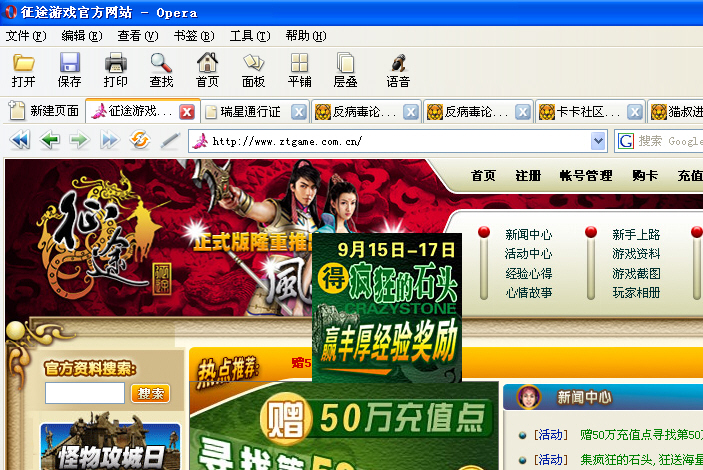Click the wand icon beside reload
The width and height of the screenshot is (703, 470).
pyautogui.click(x=170, y=140)
